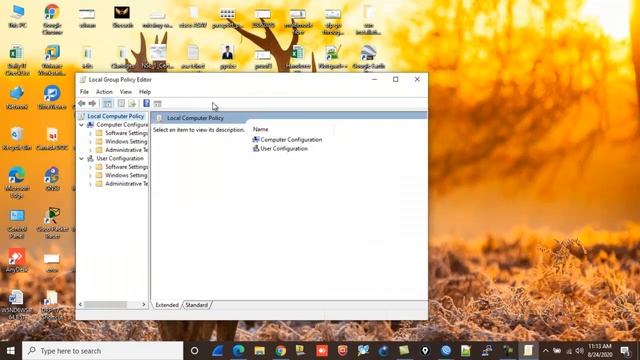Click the tree pane's left scroll arrow
The image size is (640, 360).
pos(80,304)
